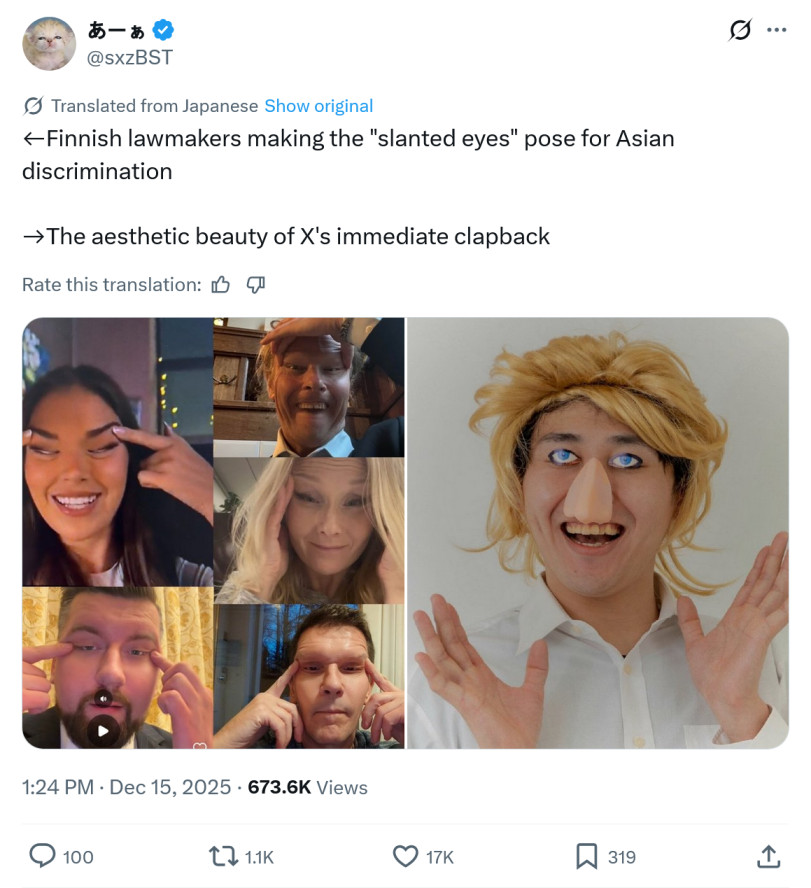Image resolution: width=811 pixels, height=888 pixels.
Task: Play the video in collage image
Action: coord(103,731)
